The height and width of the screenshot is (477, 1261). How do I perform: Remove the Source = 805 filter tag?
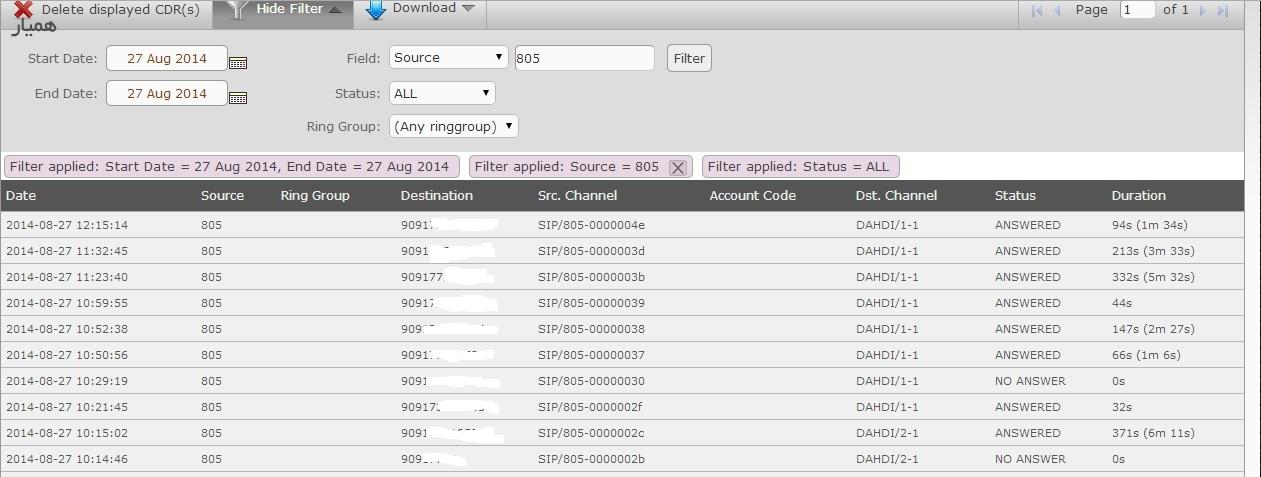coord(677,168)
